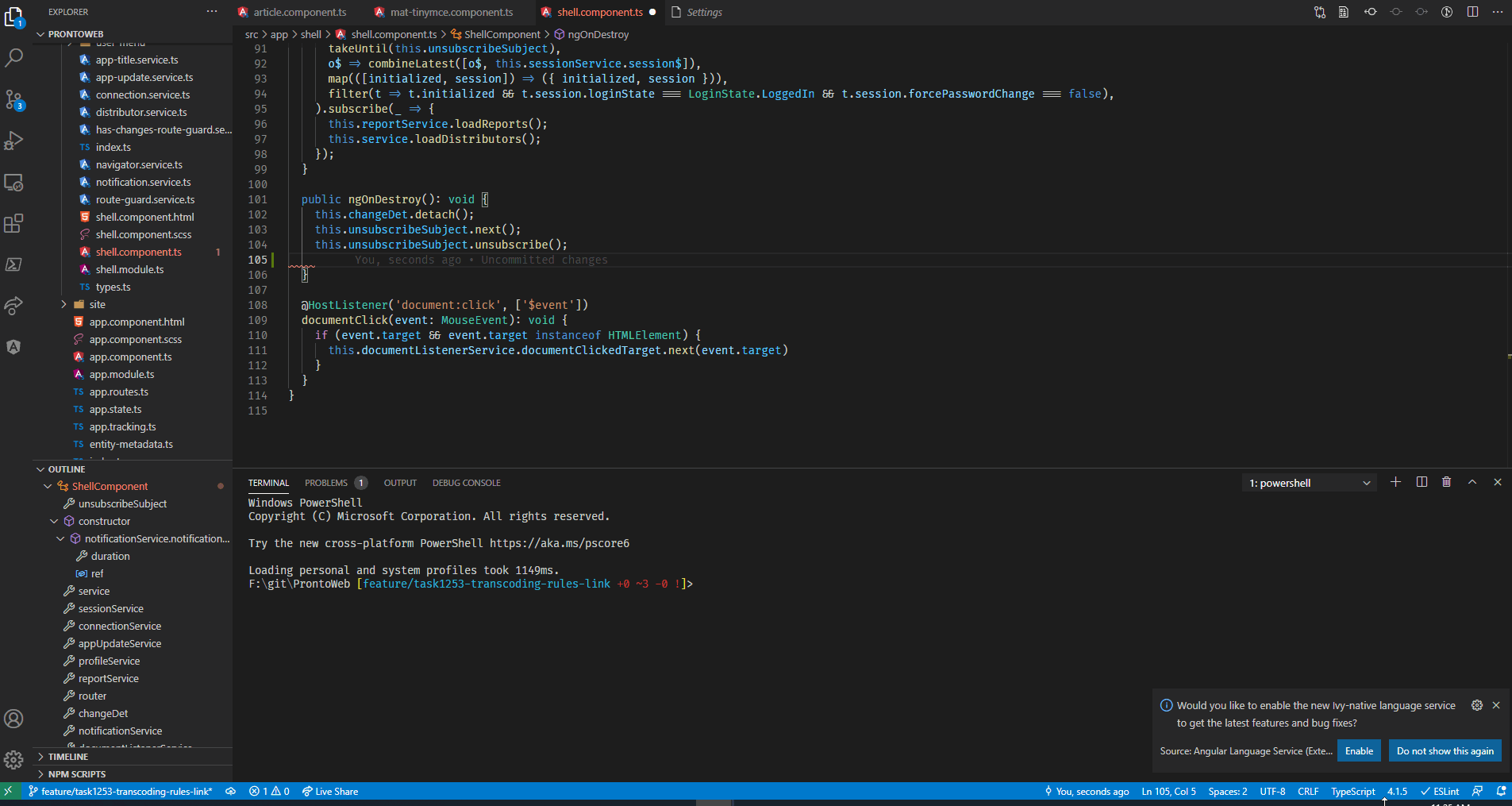Click Enable in the notification
The width and height of the screenshot is (1512, 806).
pos(1359,751)
